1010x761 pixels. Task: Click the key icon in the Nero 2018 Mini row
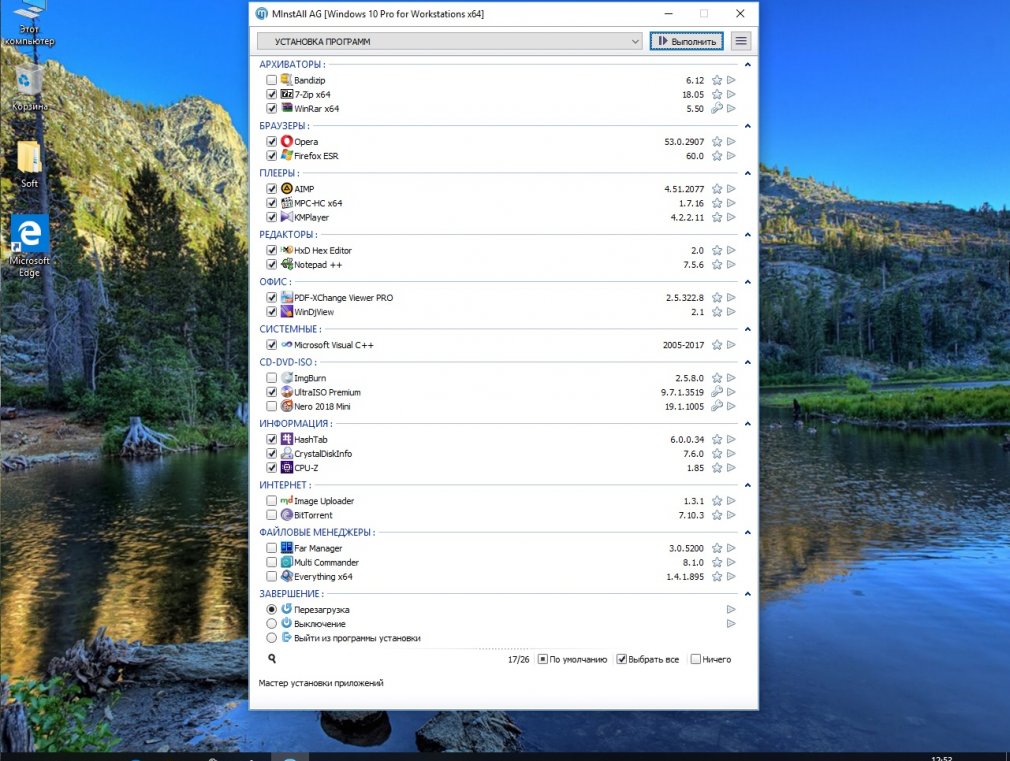(x=717, y=407)
